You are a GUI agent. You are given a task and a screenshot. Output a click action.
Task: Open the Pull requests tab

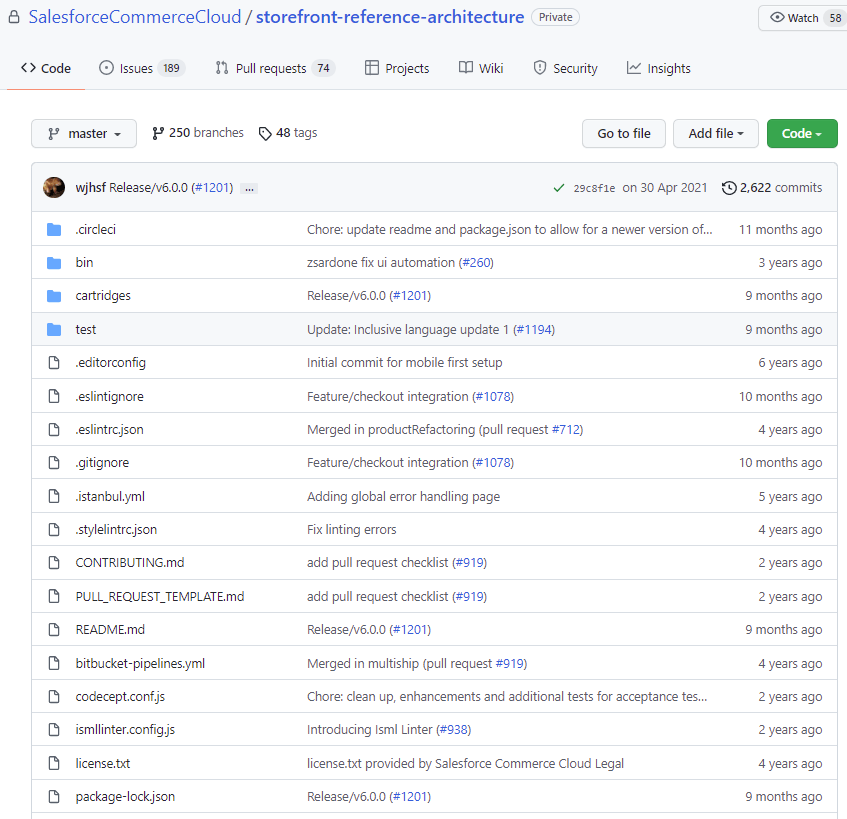pyautogui.click(x=275, y=68)
